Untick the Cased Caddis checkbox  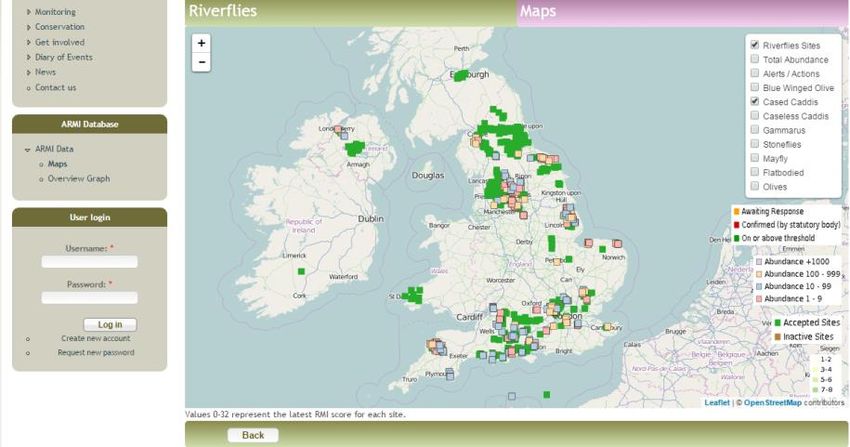[x=755, y=101]
